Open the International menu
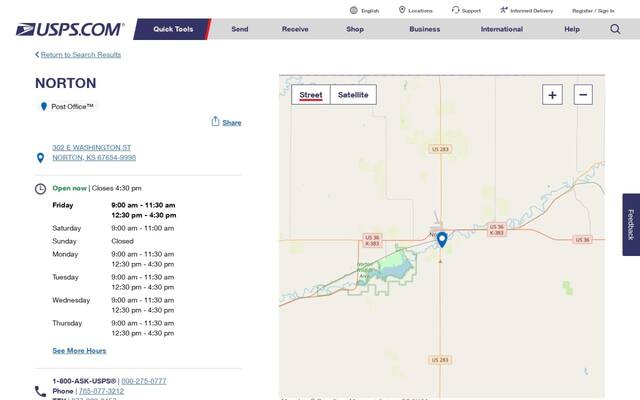The height and width of the screenshot is (400, 640). click(x=502, y=29)
